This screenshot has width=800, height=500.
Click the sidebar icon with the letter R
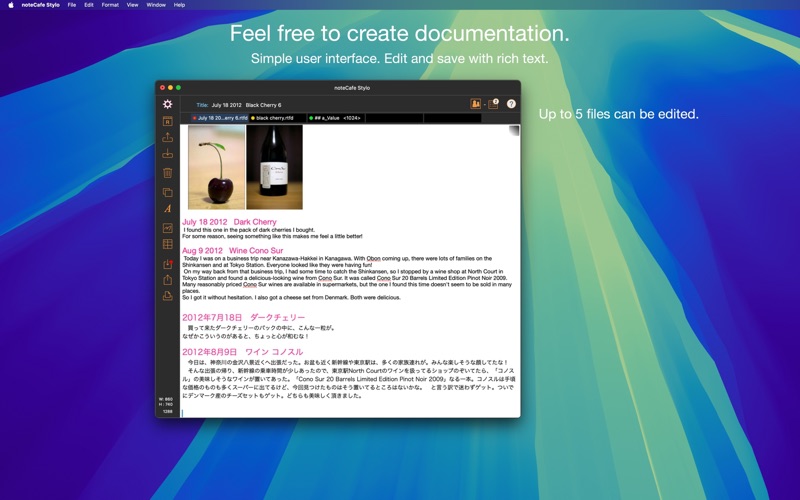[167, 121]
